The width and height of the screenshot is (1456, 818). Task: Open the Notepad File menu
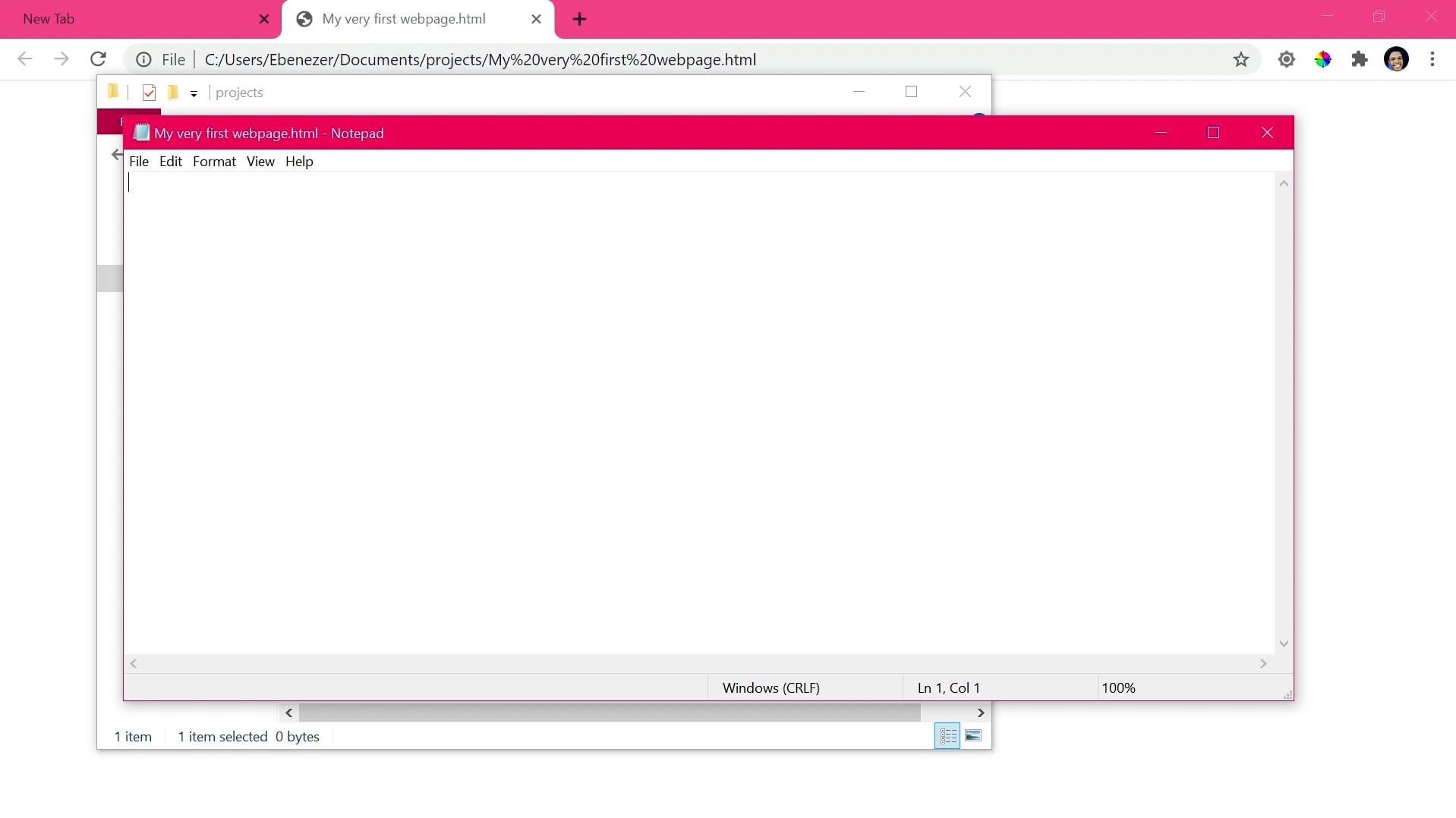pyautogui.click(x=139, y=161)
